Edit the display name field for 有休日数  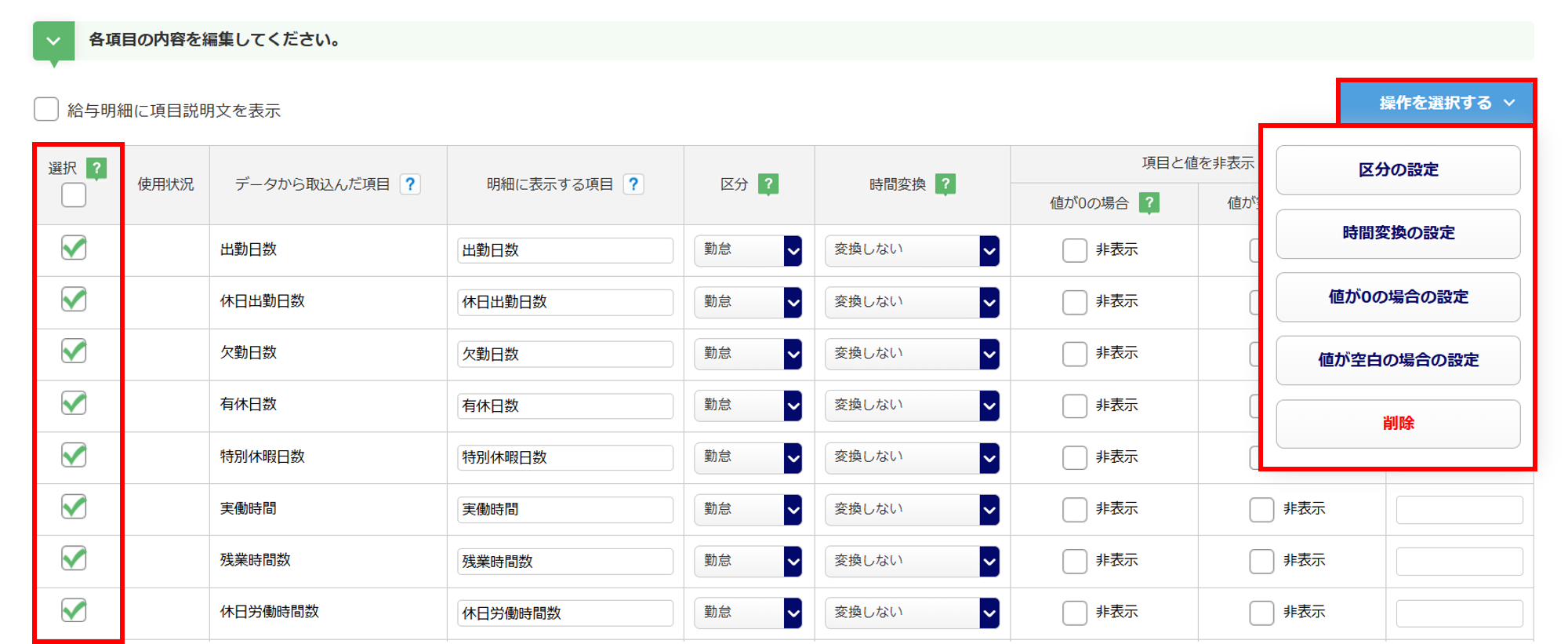tap(565, 406)
